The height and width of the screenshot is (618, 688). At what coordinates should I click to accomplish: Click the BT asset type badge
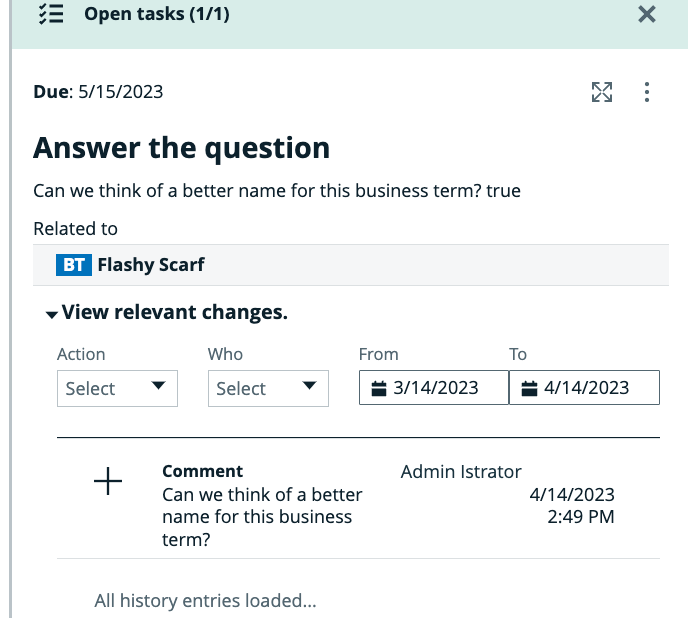[x=74, y=265]
